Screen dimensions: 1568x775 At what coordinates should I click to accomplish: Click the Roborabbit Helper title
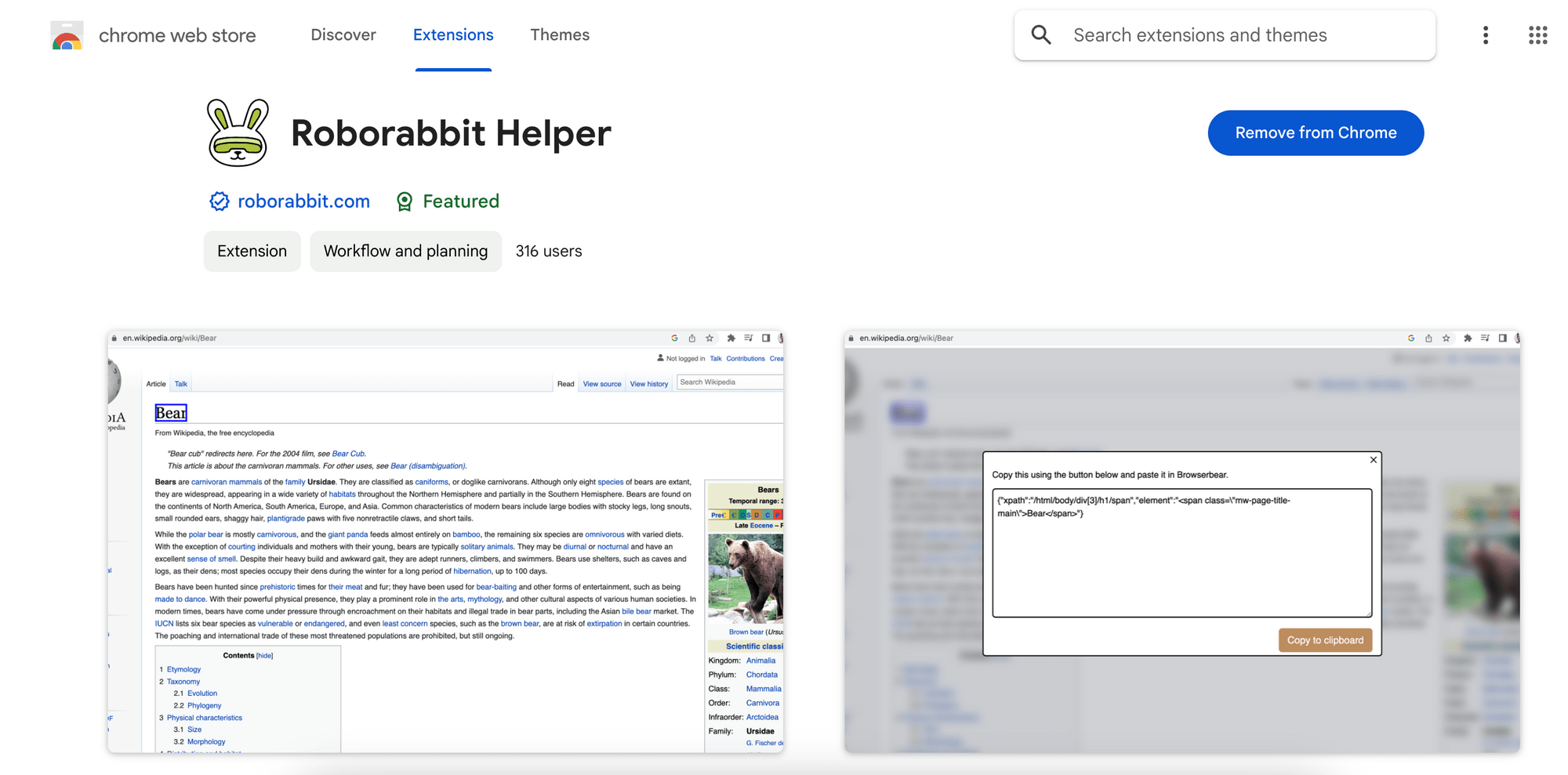pyautogui.click(x=451, y=132)
